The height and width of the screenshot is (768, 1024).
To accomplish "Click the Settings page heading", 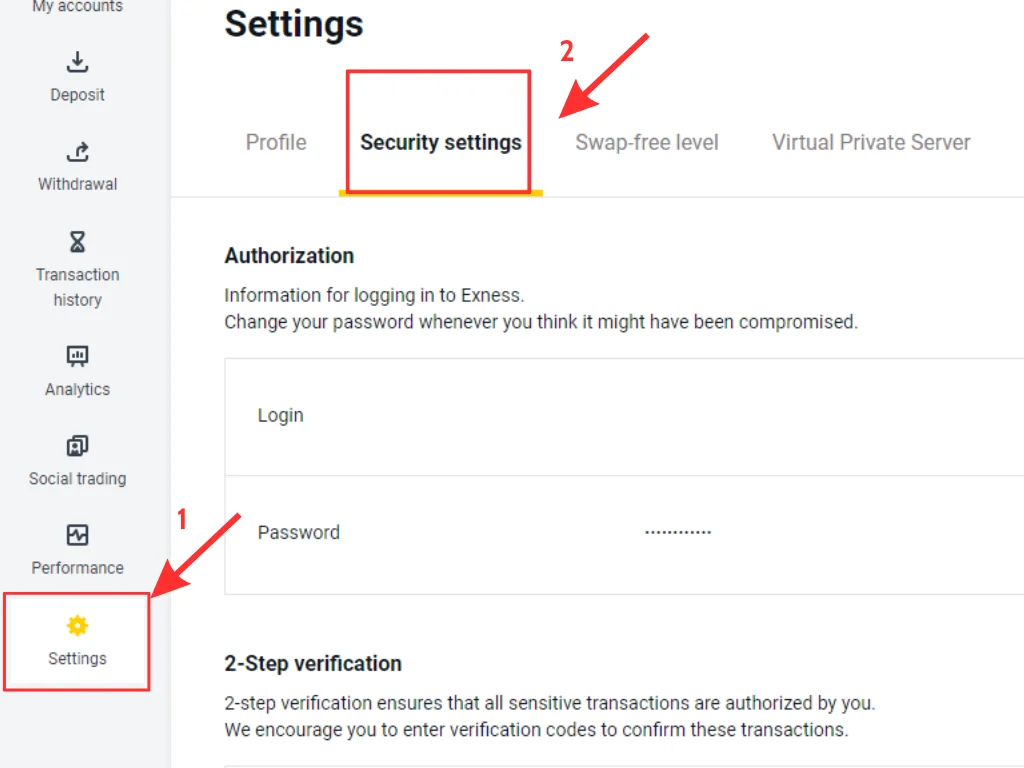I will 294,24.
